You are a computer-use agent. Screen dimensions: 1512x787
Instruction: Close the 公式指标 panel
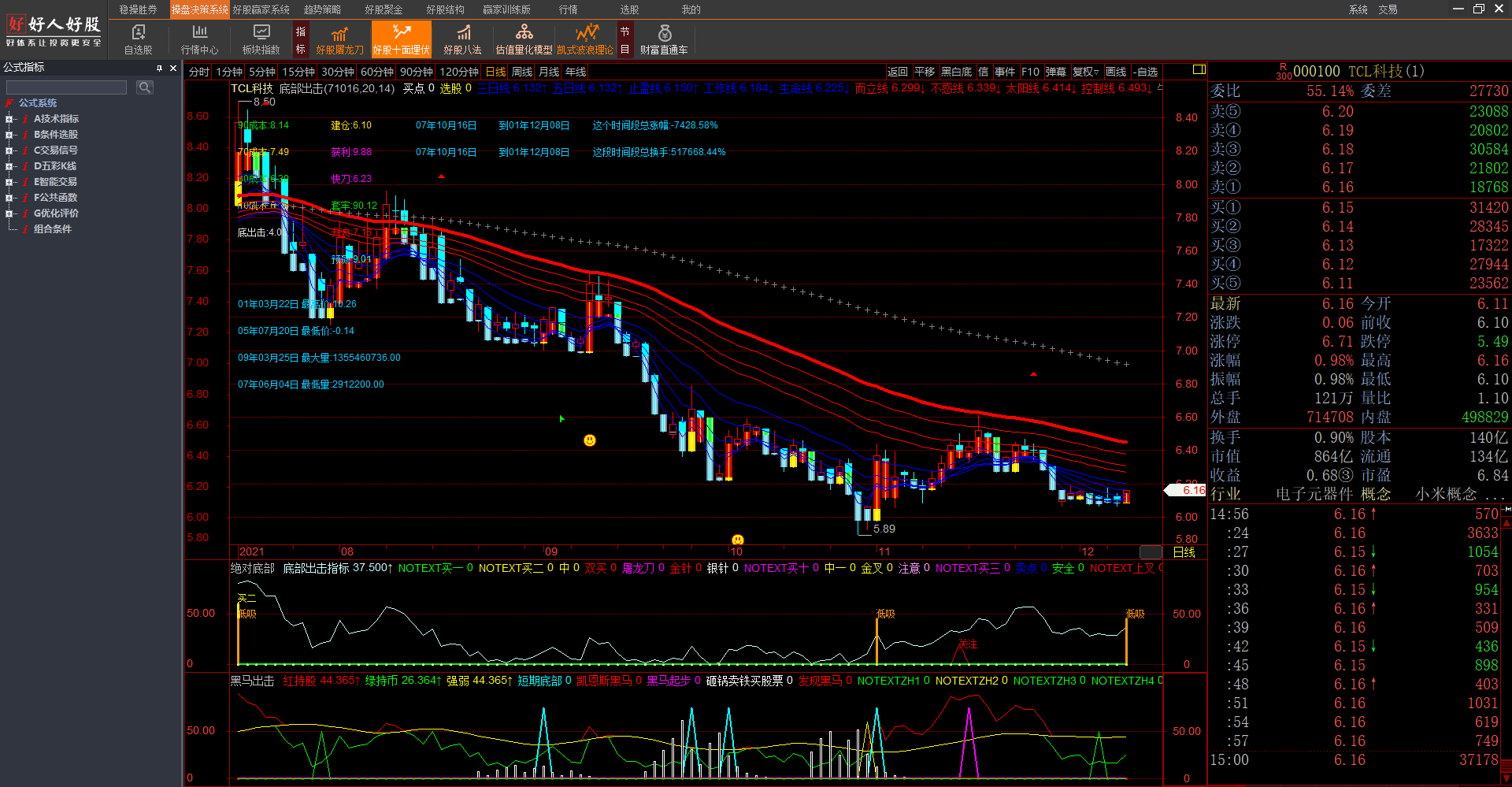tap(173, 69)
